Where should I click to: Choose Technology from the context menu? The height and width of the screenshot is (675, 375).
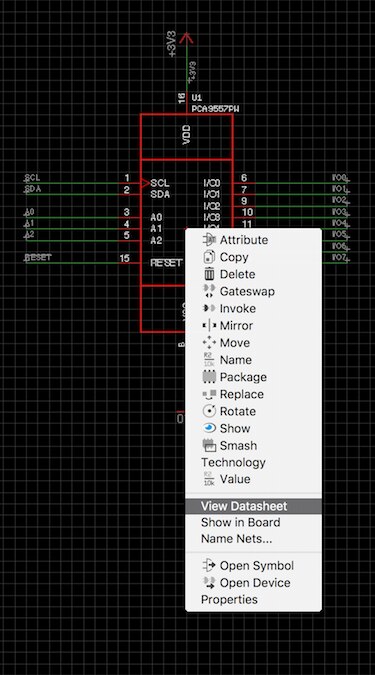pyautogui.click(x=233, y=463)
